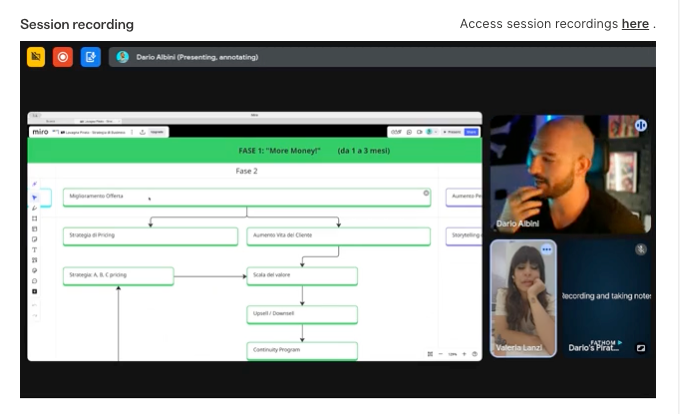This screenshot has height=414, width=680.
Task: Open Miro board options three-dot menu
Action: [x=132, y=132]
